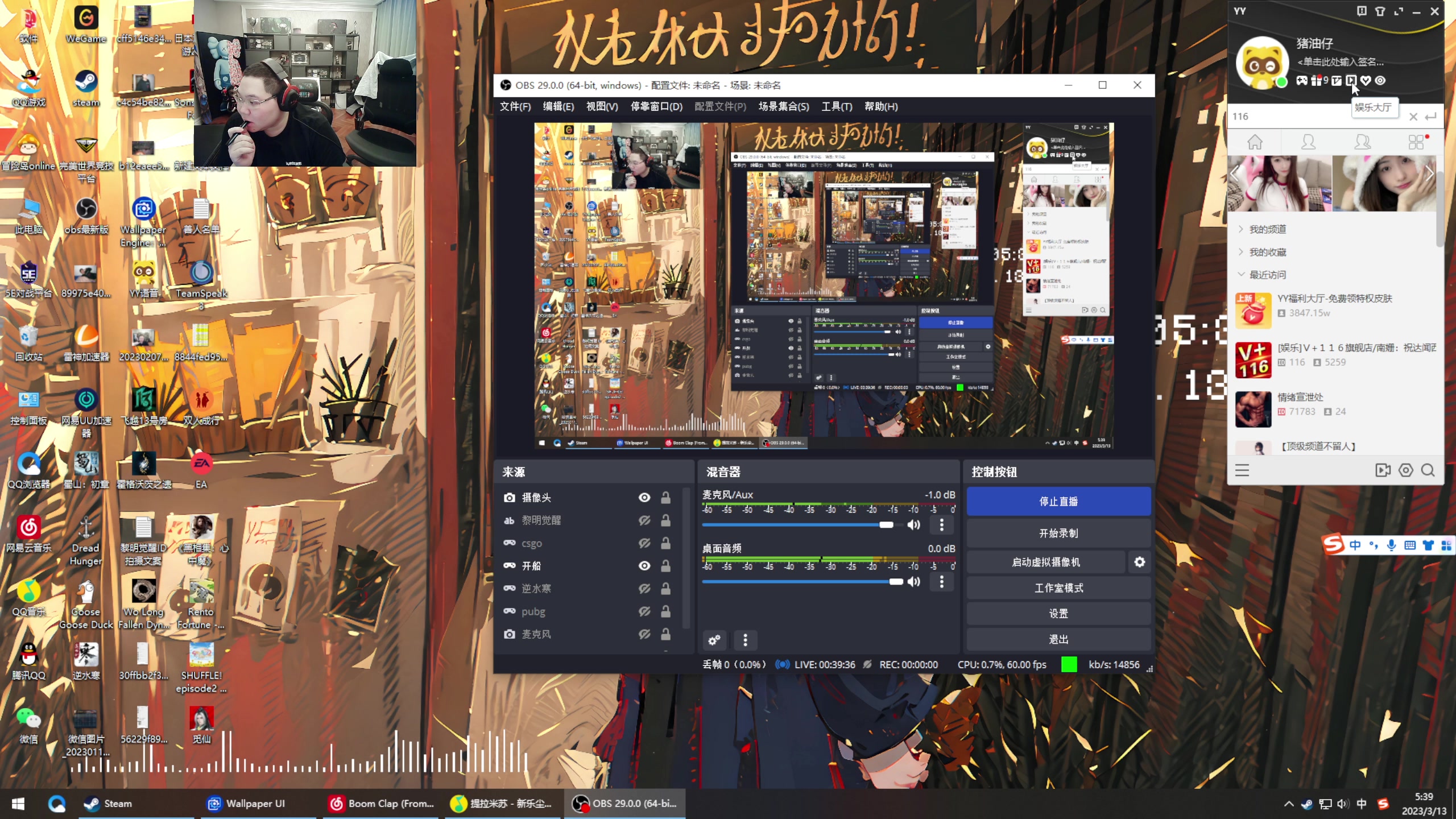Screen dimensions: 1456x819
Task: Open the 视图(V) menu in OBS
Action: tap(602, 106)
